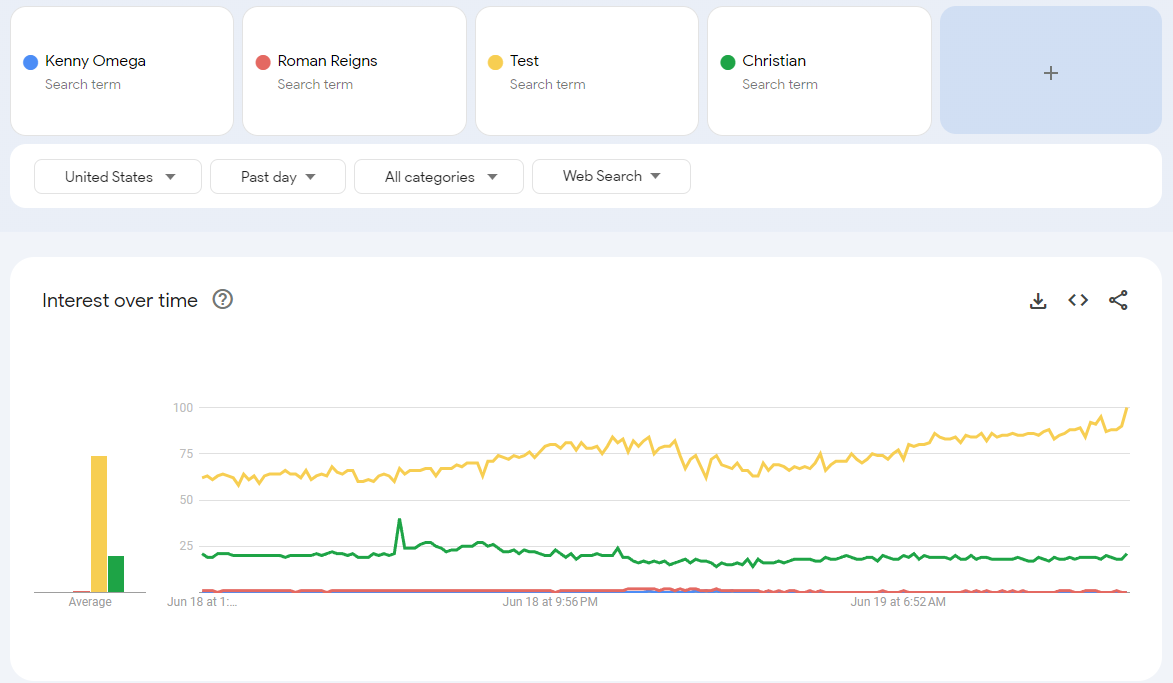This screenshot has width=1173, height=683.
Task: Click the plus icon to add comparison
Action: click(1050, 73)
